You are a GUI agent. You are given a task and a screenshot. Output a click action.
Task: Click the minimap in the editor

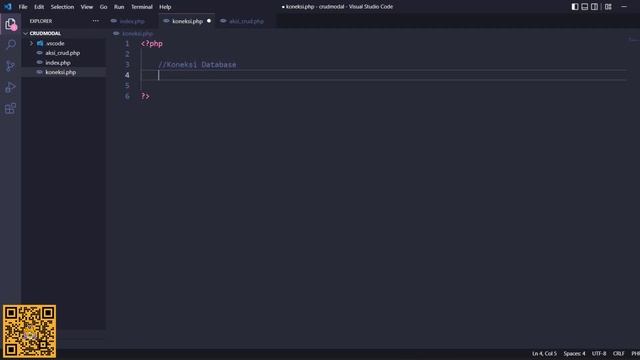click(633, 40)
